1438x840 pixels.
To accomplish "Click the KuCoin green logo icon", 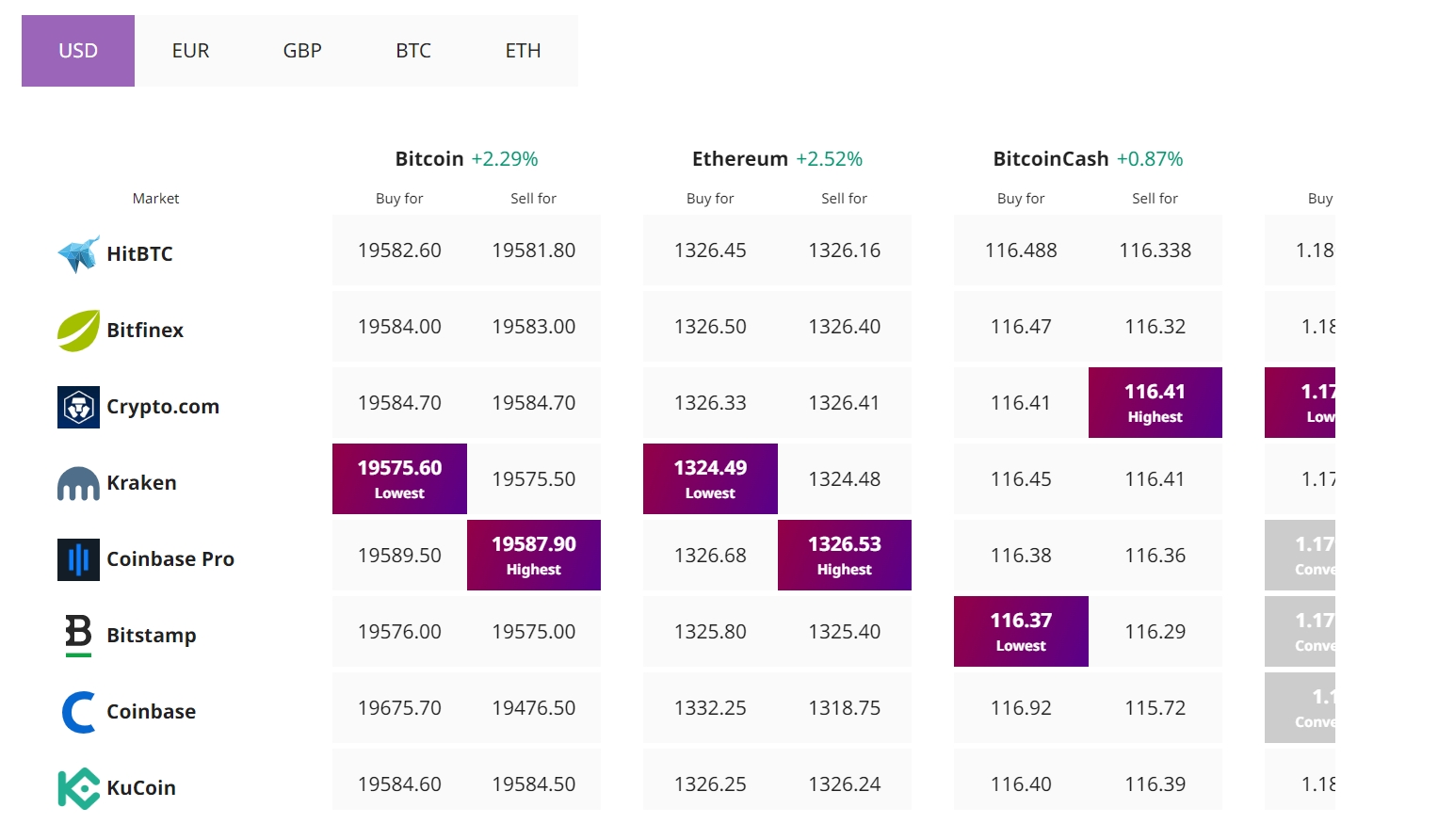I will point(78,788).
